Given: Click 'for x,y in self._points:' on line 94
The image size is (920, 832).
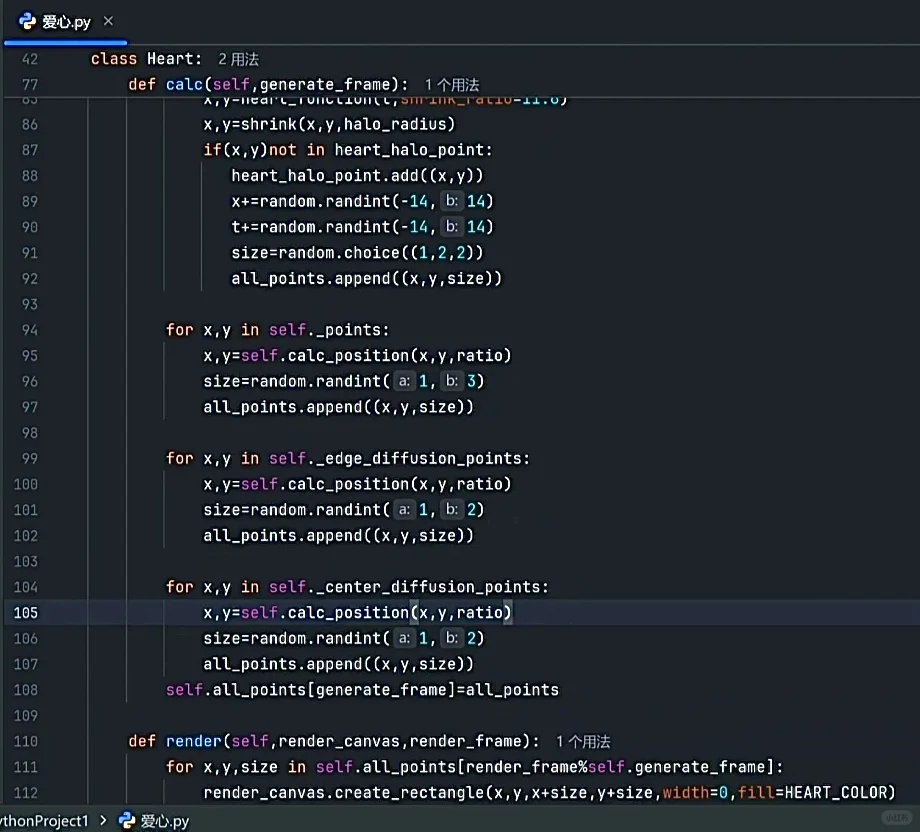Looking at the screenshot, I should 278,330.
